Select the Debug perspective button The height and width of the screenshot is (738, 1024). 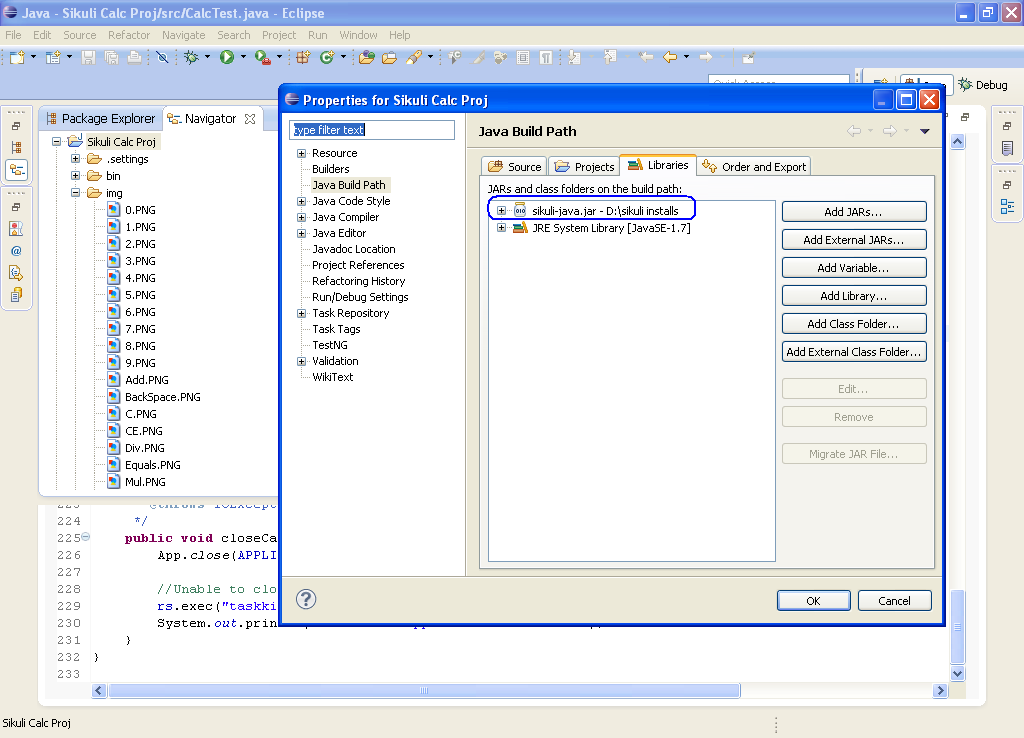coord(982,84)
